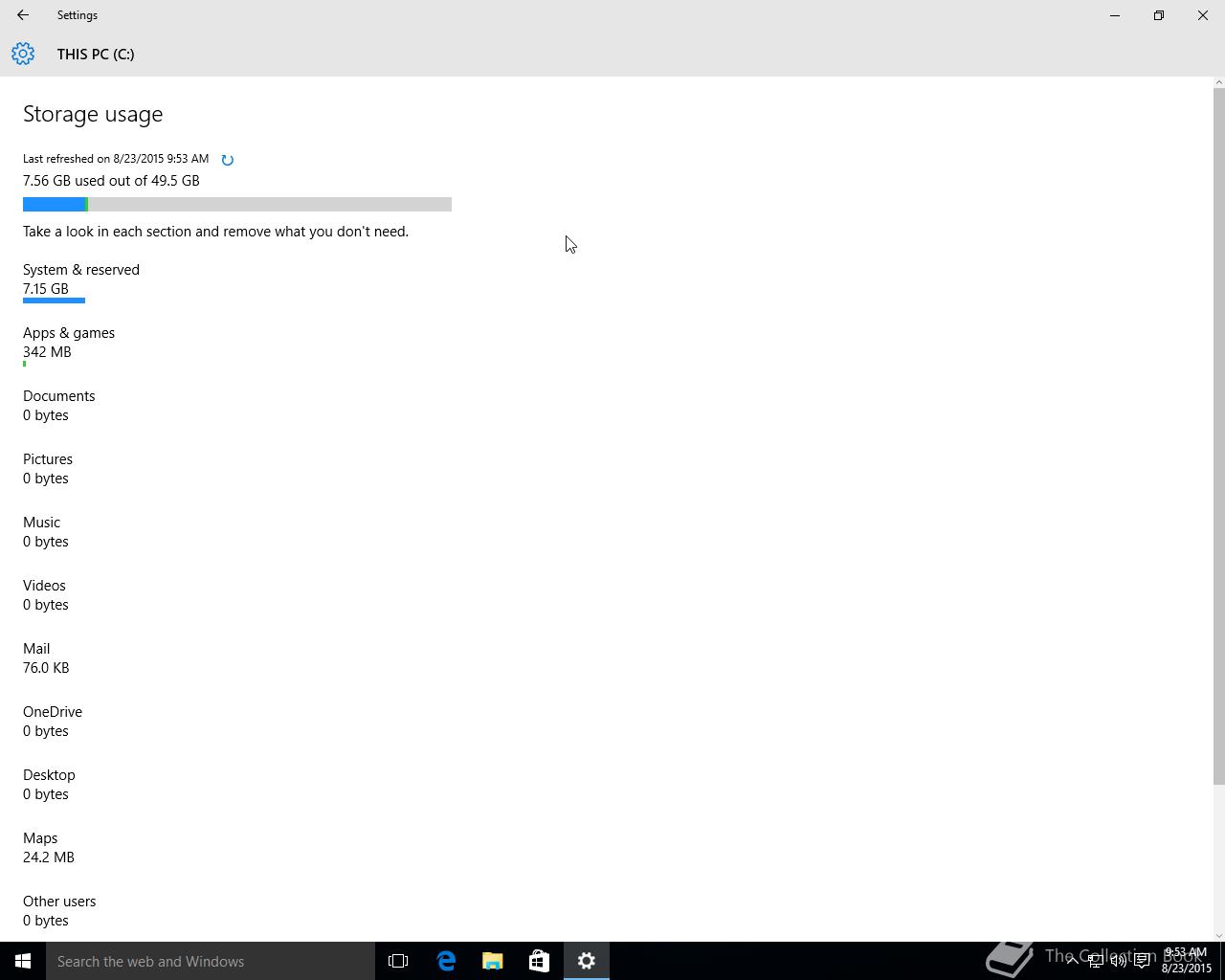This screenshot has height=980, width=1225.
Task: Click the '7.56 GB used out of 49.5 GB' text
Action: tap(111, 181)
